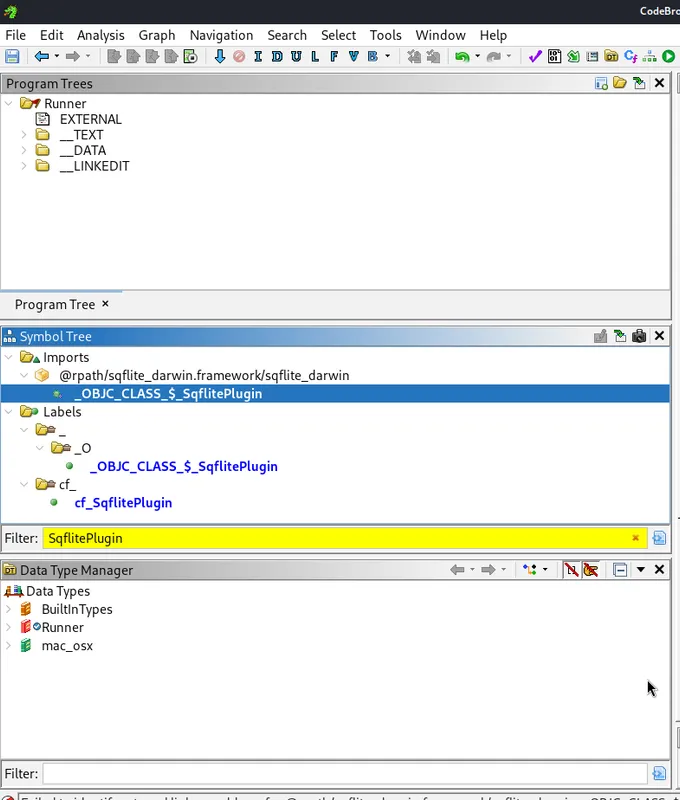Select the imported _OBJC_CLASS_$_SqflitePlugin symbol row

[335, 394]
